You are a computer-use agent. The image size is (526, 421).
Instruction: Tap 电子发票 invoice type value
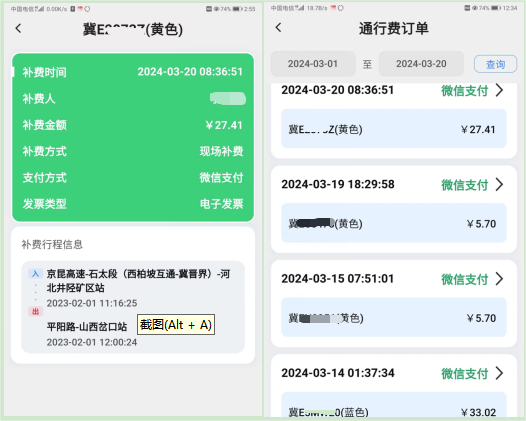pos(221,204)
